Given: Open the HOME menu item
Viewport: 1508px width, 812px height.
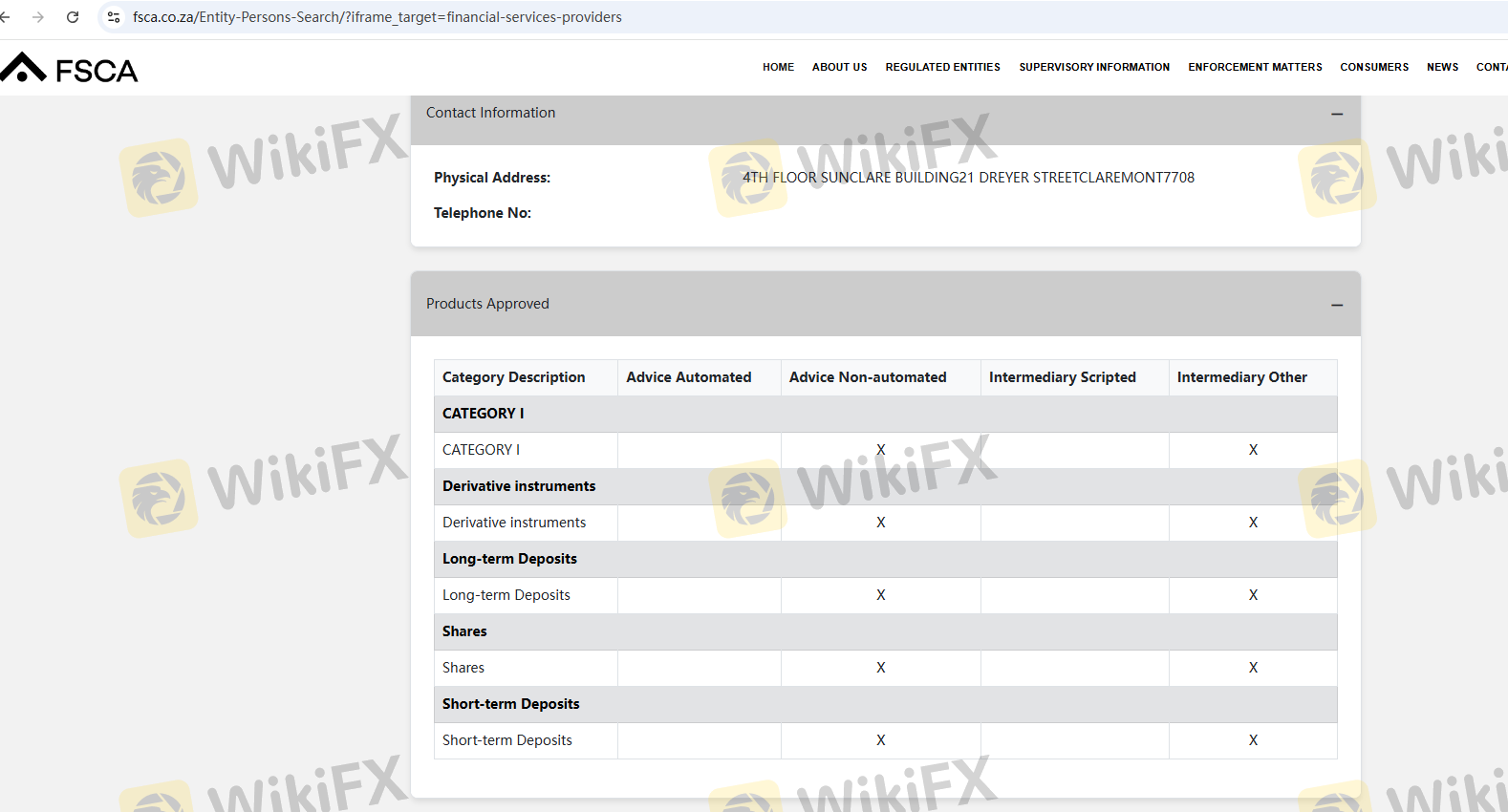Looking at the screenshot, I should pos(778,67).
